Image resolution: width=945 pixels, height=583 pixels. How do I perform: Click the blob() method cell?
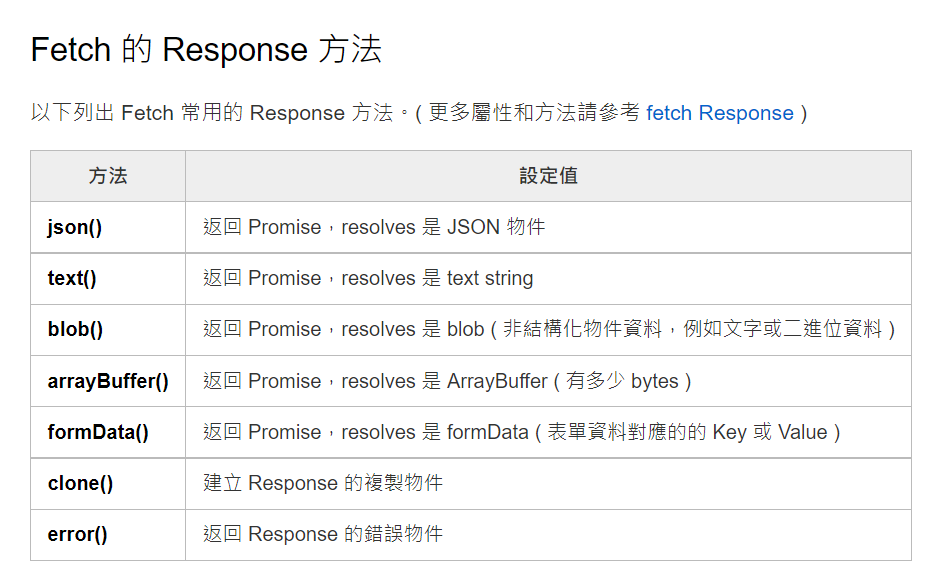[108, 330]
